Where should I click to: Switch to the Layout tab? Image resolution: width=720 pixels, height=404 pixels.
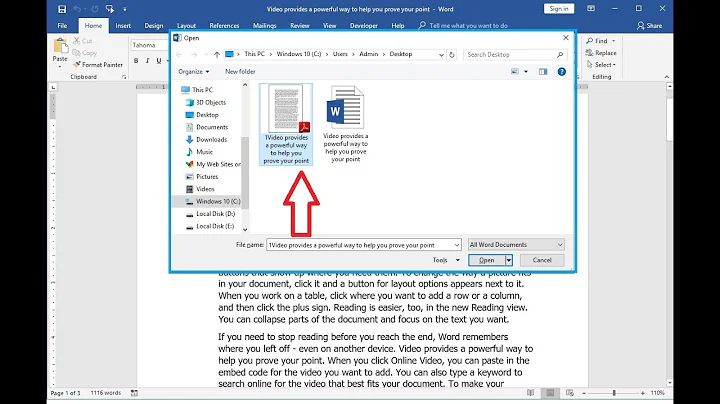tap(186, 26)
